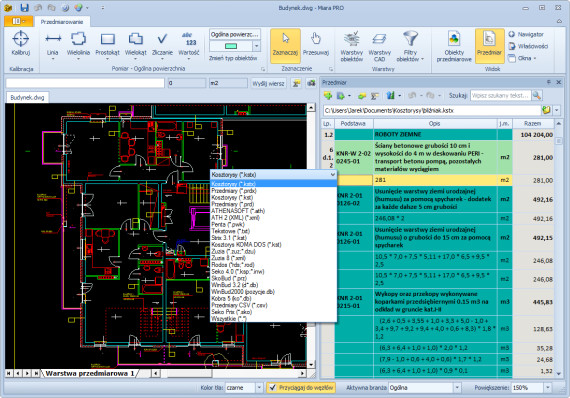Screen dimensions: 570x398
Task: Click the camera icon near Wyślij wiersz
Action: coord(311,83)
